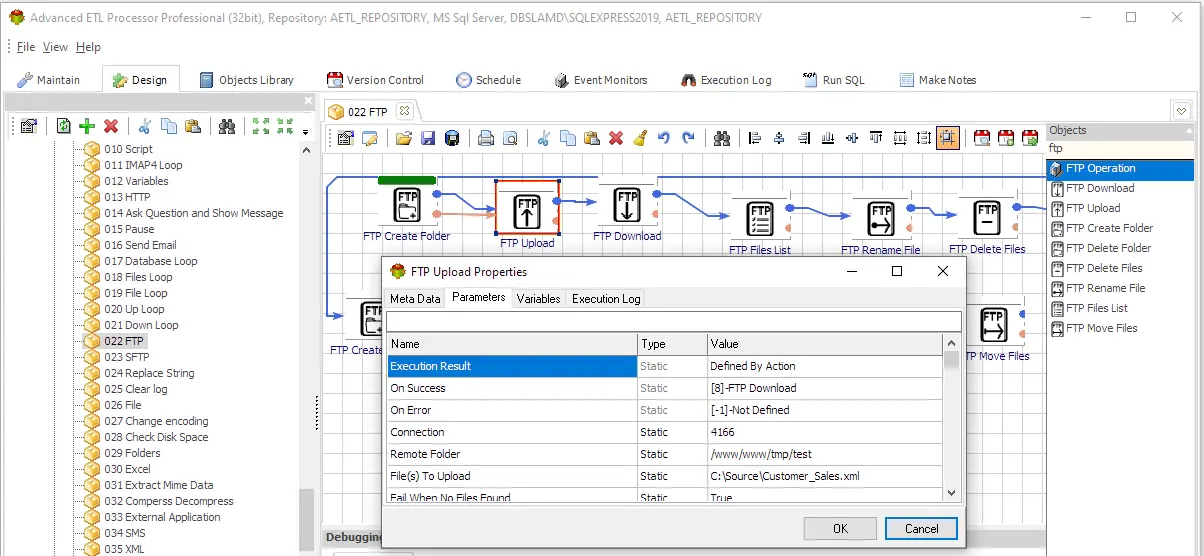Click the Name column header in the grid
The height and width of the screenshot is (556, 1204).
(x=512, y=344)
